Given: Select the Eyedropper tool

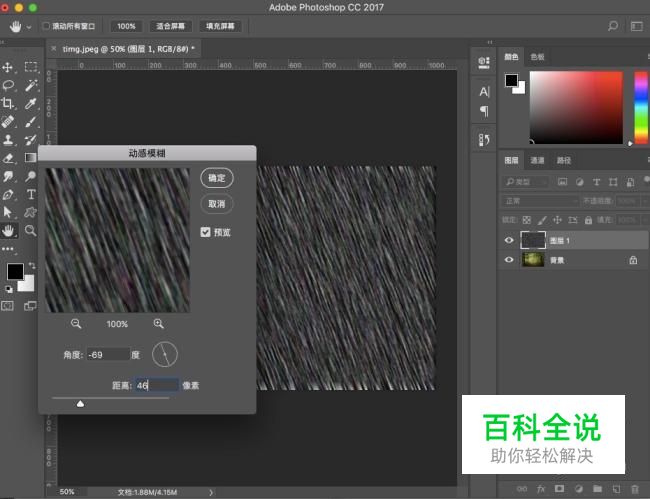Looking at the screenshot, I should (31, 103).
